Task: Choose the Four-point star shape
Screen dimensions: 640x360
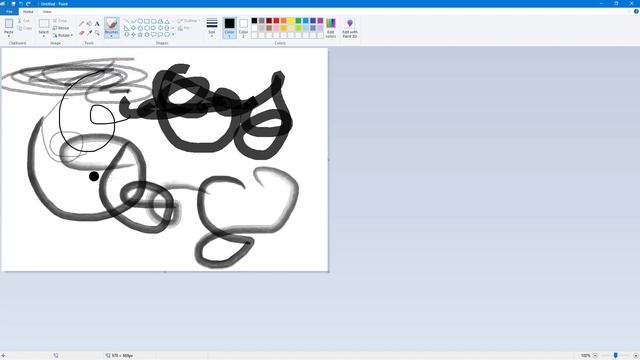Action: pyautogui.click(x=133, y=35)
